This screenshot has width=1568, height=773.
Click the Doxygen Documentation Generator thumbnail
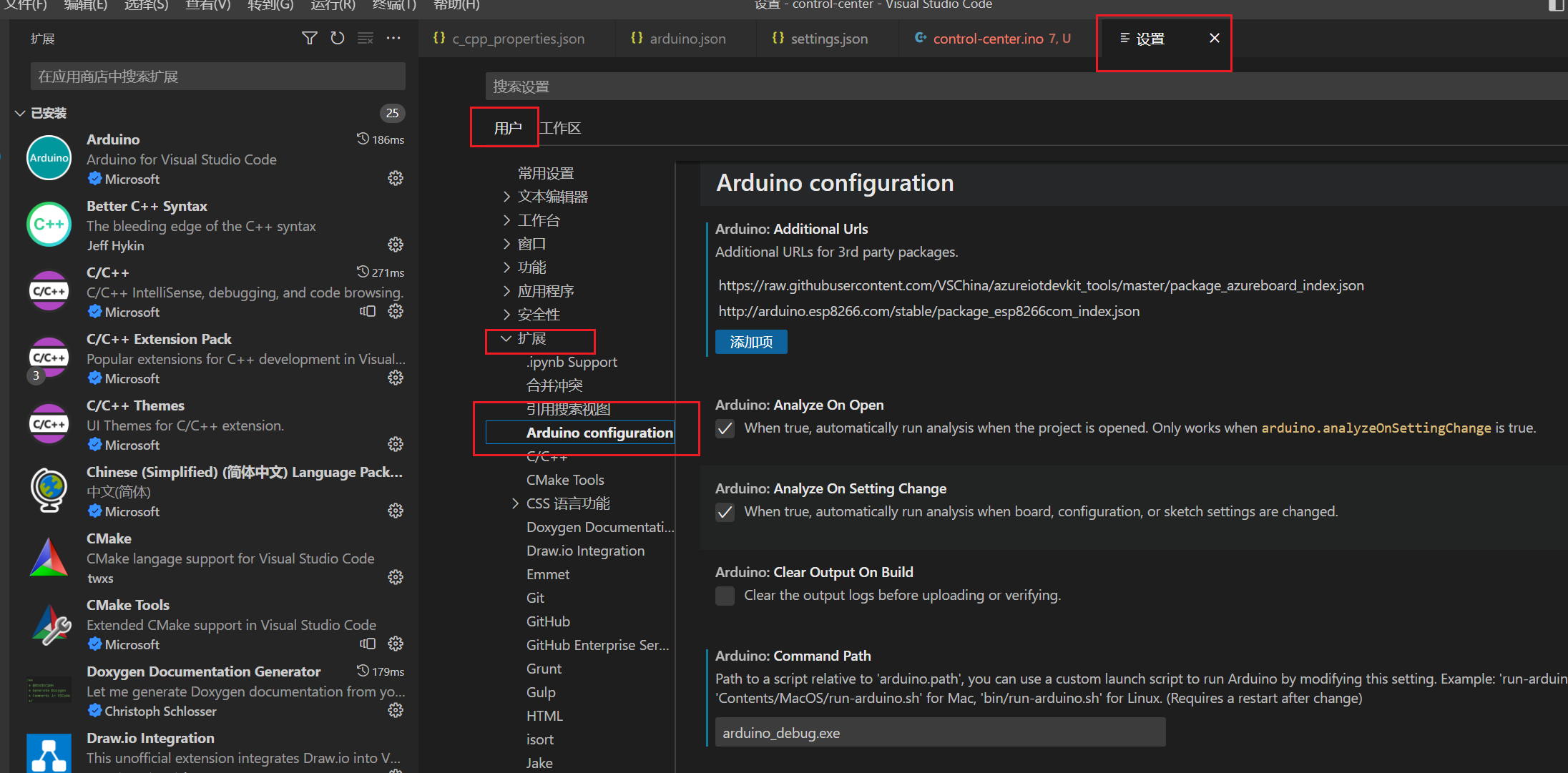[49, 689]
